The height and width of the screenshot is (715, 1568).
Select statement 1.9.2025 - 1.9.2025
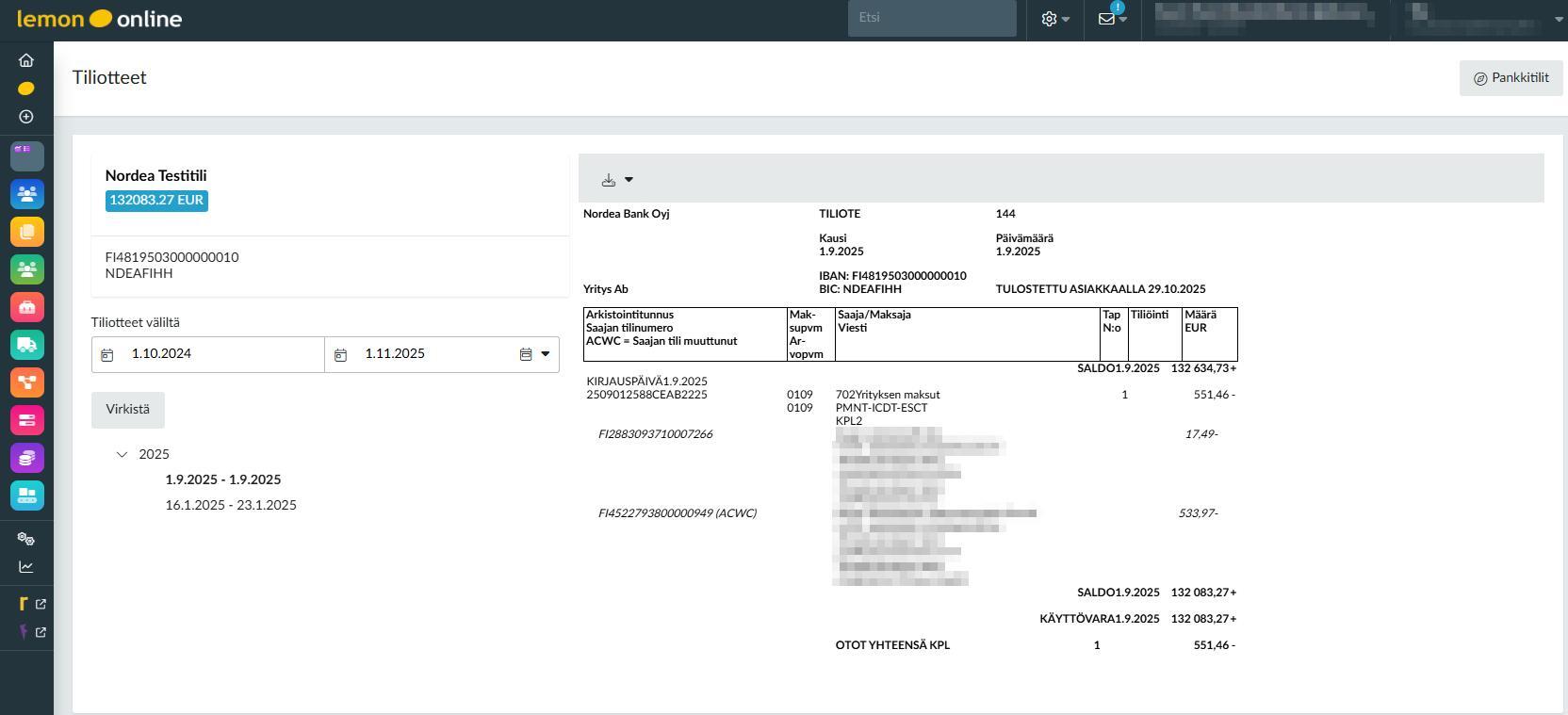223,479
